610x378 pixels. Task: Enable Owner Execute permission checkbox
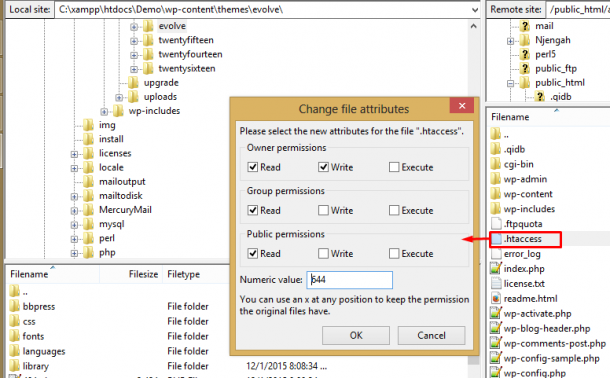tap(394, 167)
